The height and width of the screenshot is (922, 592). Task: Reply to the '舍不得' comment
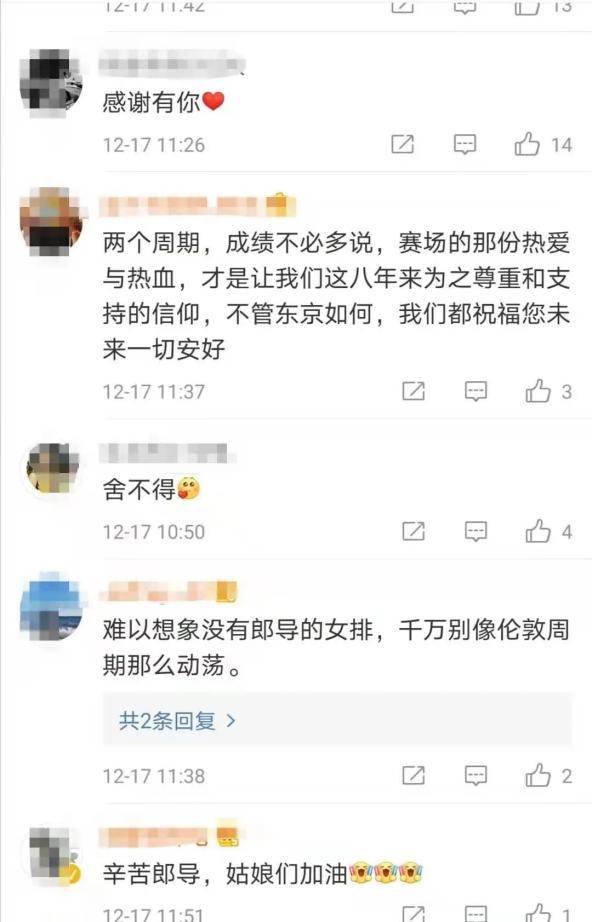pyautogui.click(x=476, y=532)
